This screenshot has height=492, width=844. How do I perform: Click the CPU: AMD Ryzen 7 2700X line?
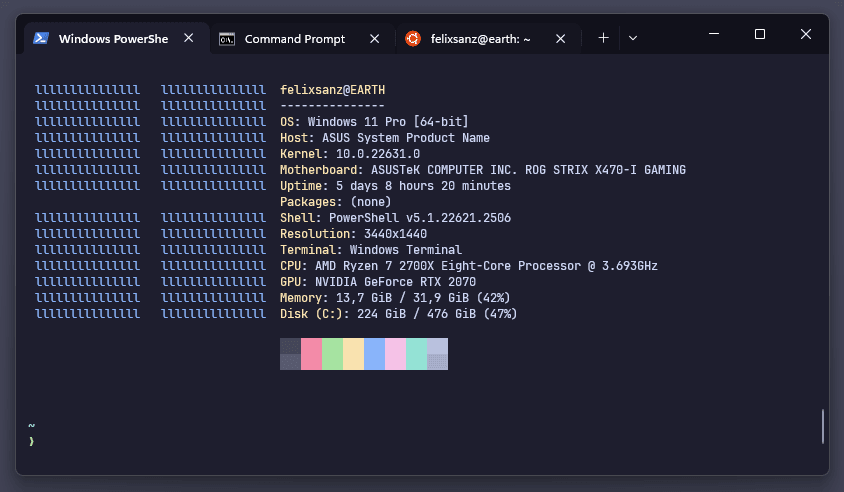[469, 266]
